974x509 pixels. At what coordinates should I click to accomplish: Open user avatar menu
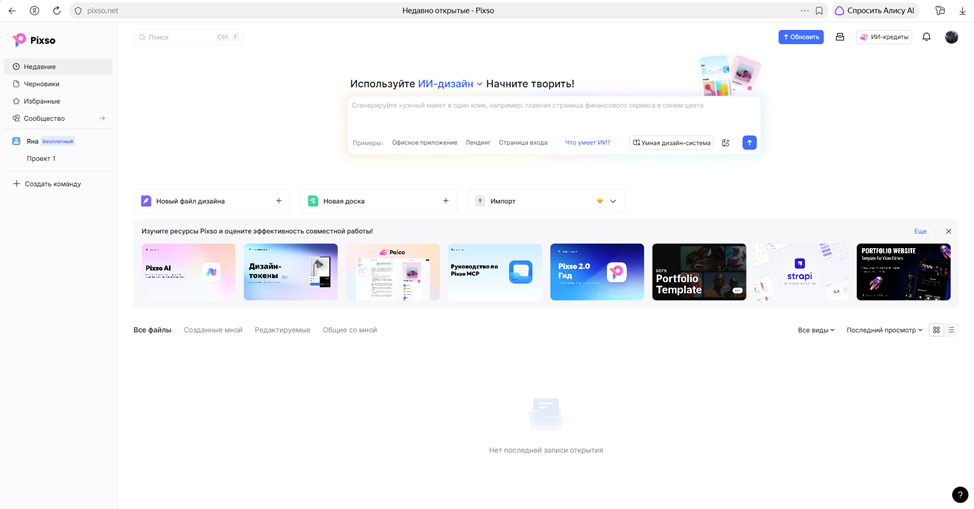click(951, 37)
